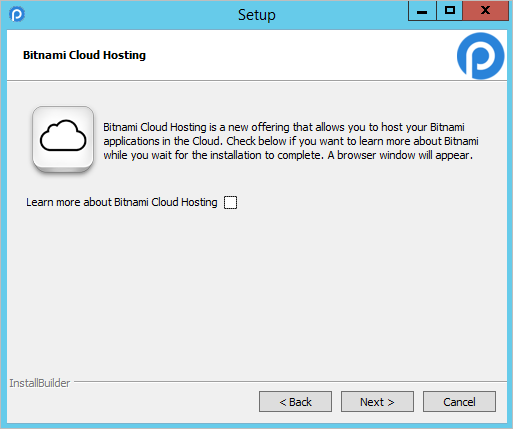Click the empty gray area below the checkbox
Screen dimensions: 513x429
[x=257, y=293]
